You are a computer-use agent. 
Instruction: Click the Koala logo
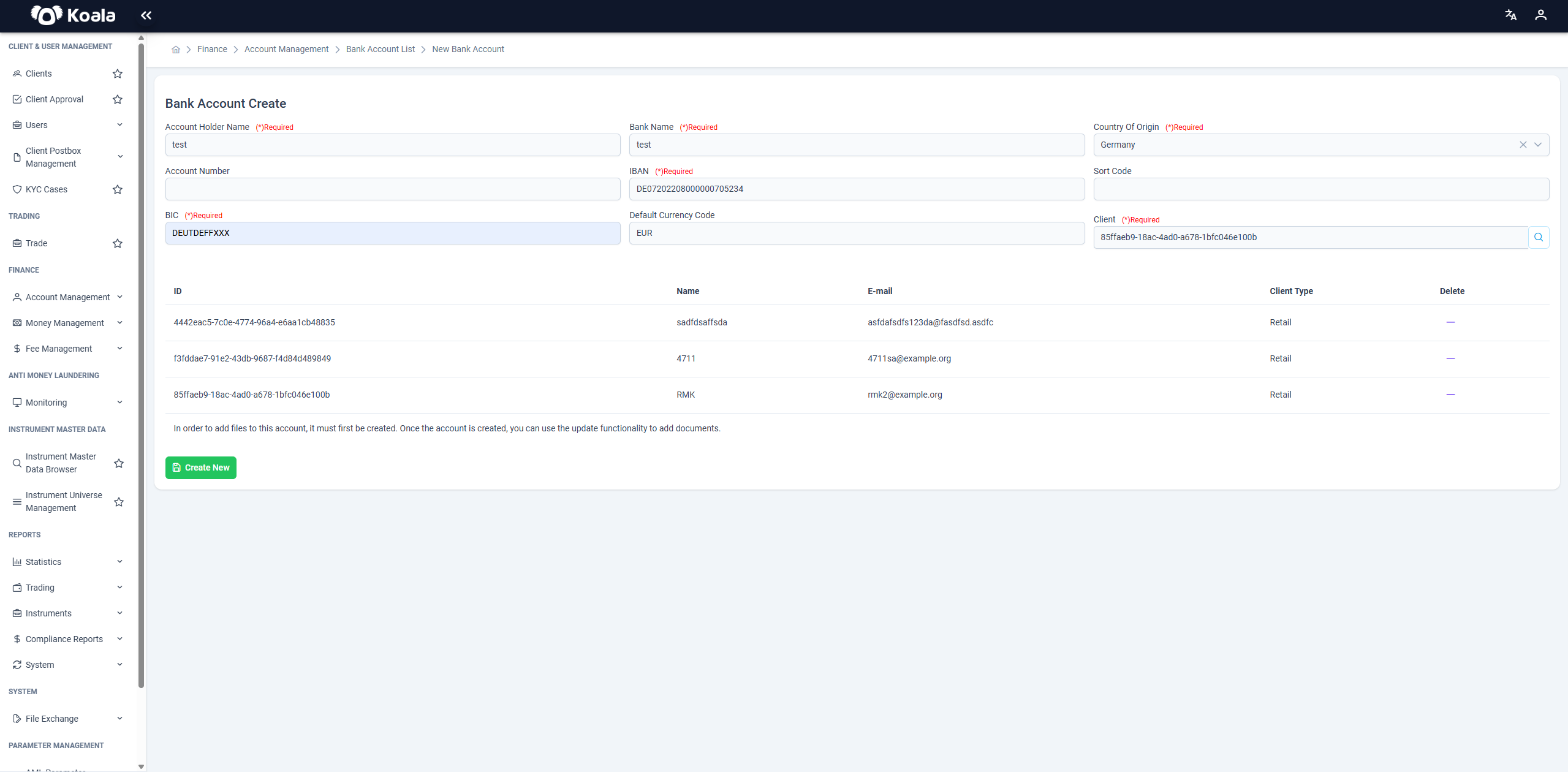(73, 15)
